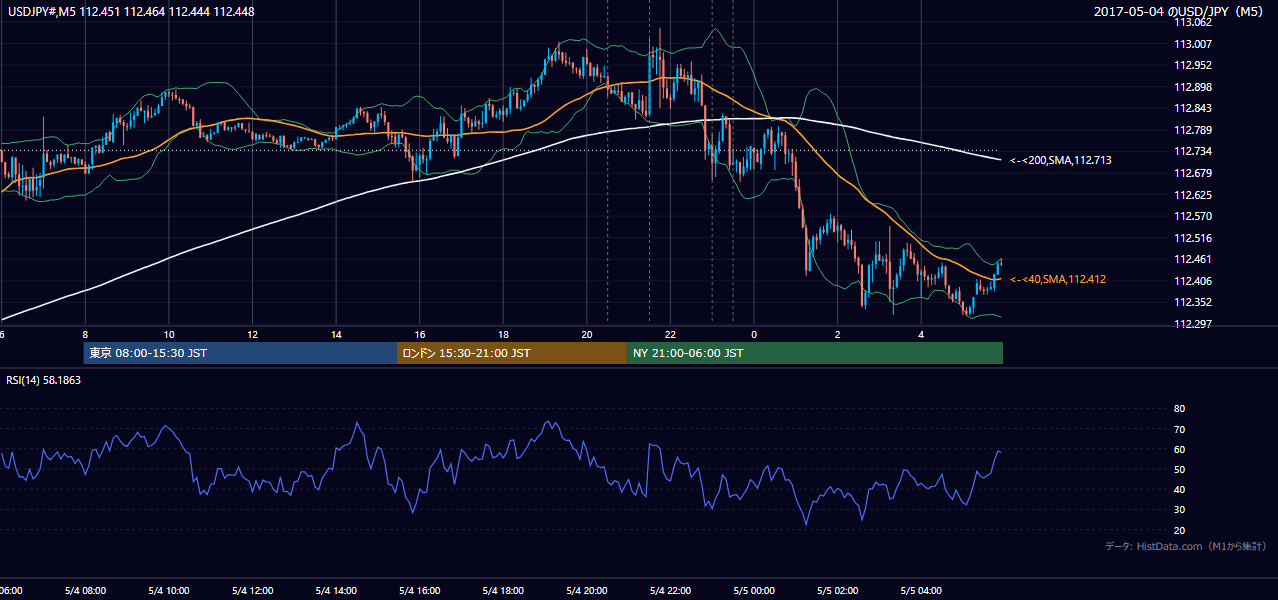
Task: Click the 5/4 20:00 time axis label
Action: [x=586, y=591]
